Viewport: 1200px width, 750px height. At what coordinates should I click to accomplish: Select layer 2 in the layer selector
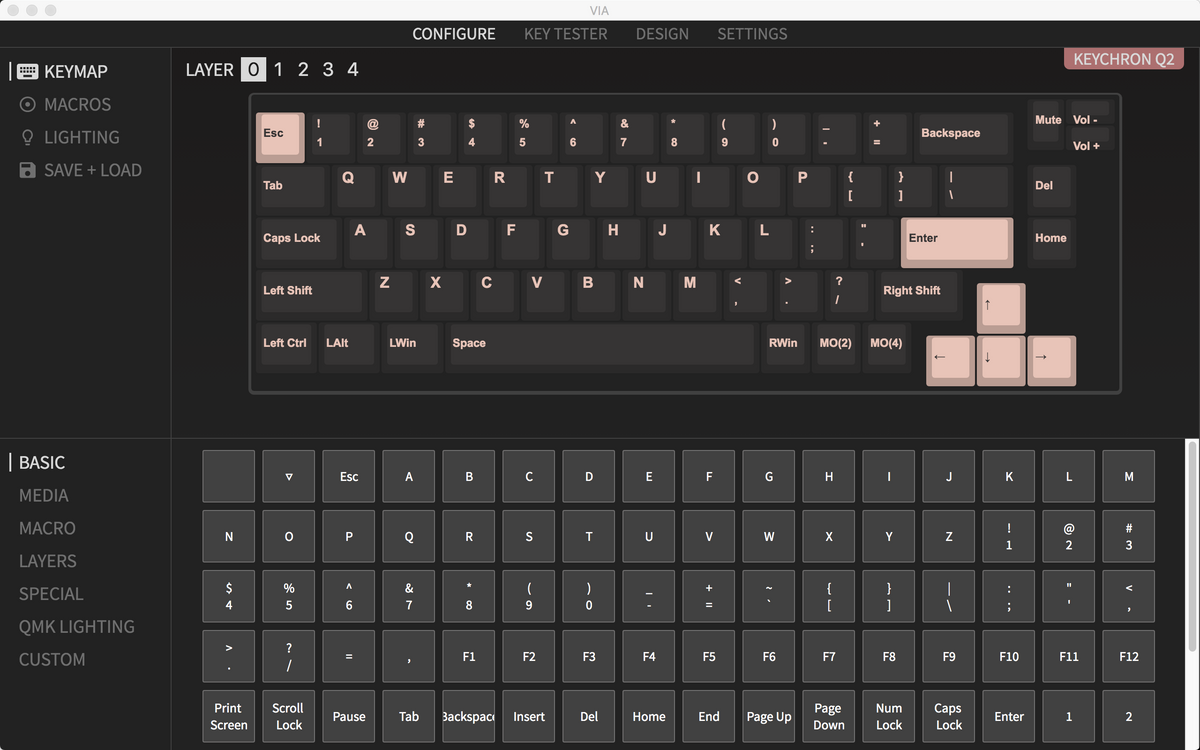303,69
